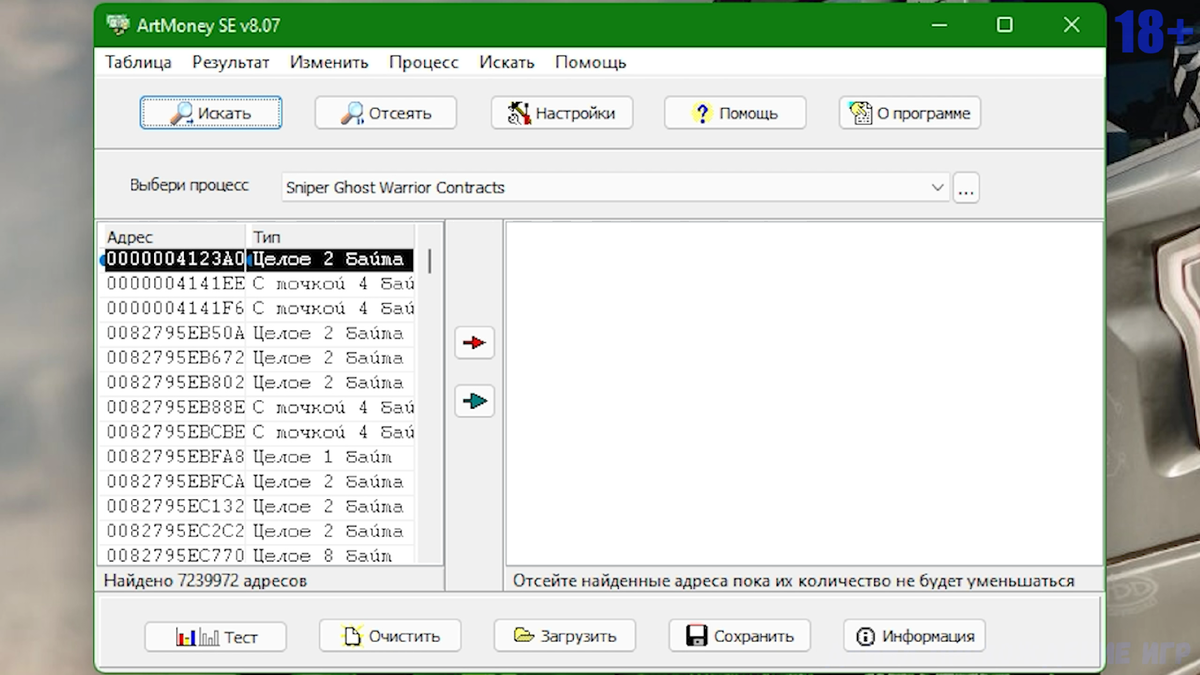Open the Изменить menu
Image resolution: width=1200 pixels, height=675 pixels.
(x=329, y=62)
